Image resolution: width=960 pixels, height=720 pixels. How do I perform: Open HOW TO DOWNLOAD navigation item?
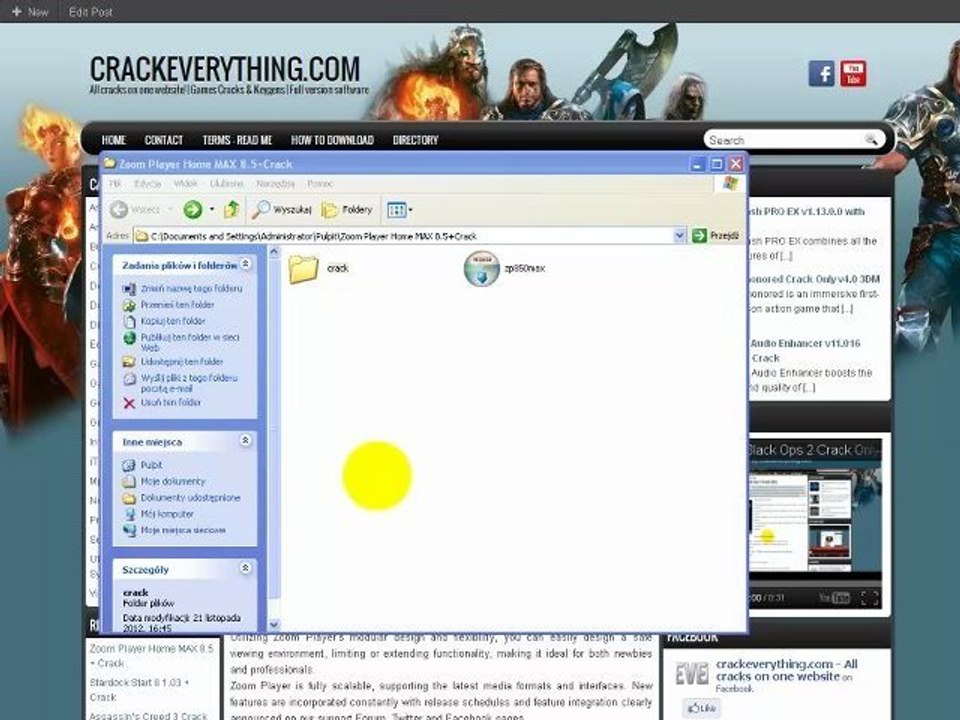[332, 140]
